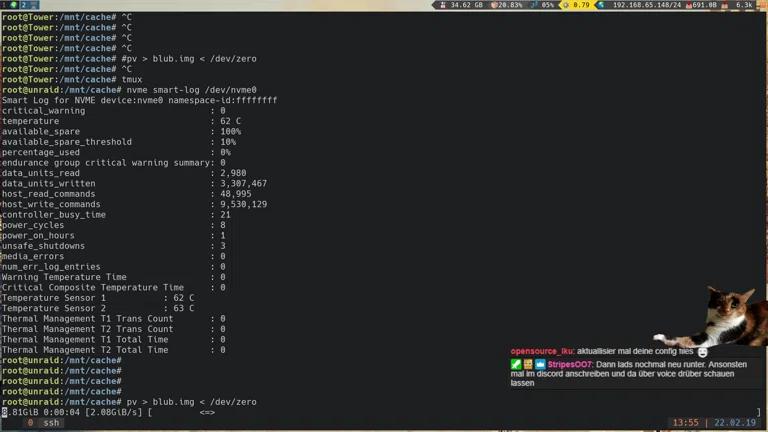Click the IP address 192.168.65.148/24 indicator

click(x=646, y=5)
